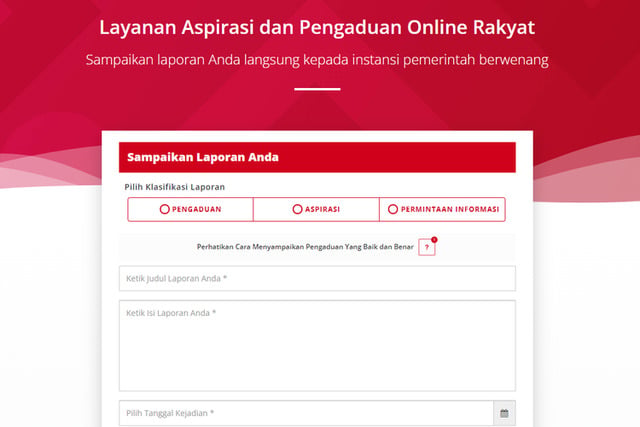This screenshot has width=640, height=427.
Task: Click the Pilih Tanggal Kejadian field
Action: click(x=306, y=413)
